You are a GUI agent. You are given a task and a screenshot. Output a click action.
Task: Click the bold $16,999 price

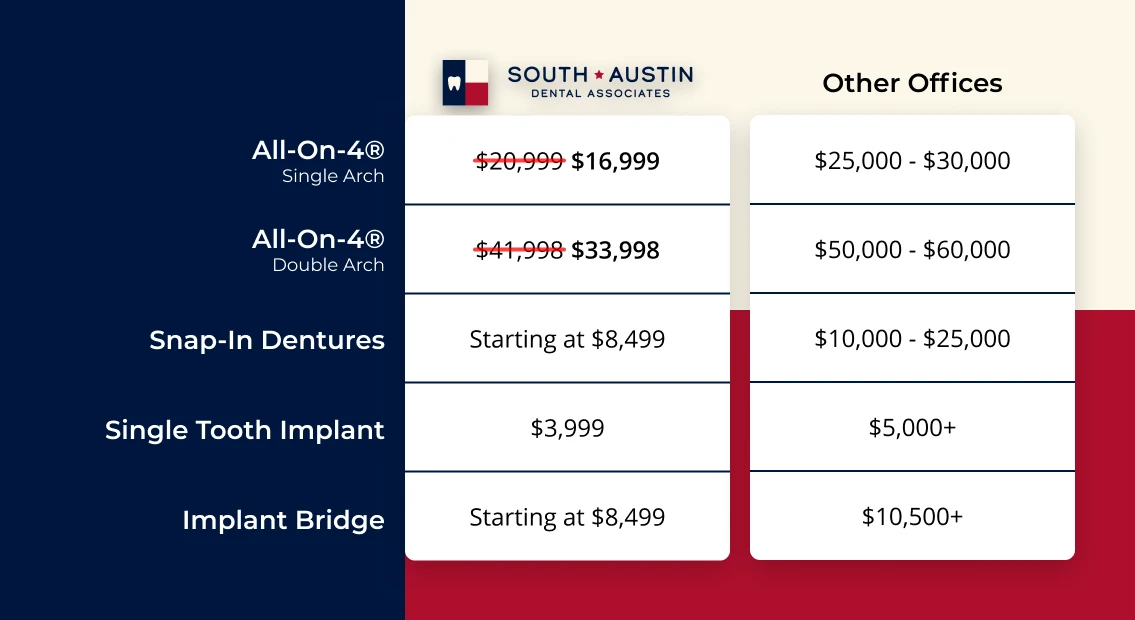click(x=615, y=161)
